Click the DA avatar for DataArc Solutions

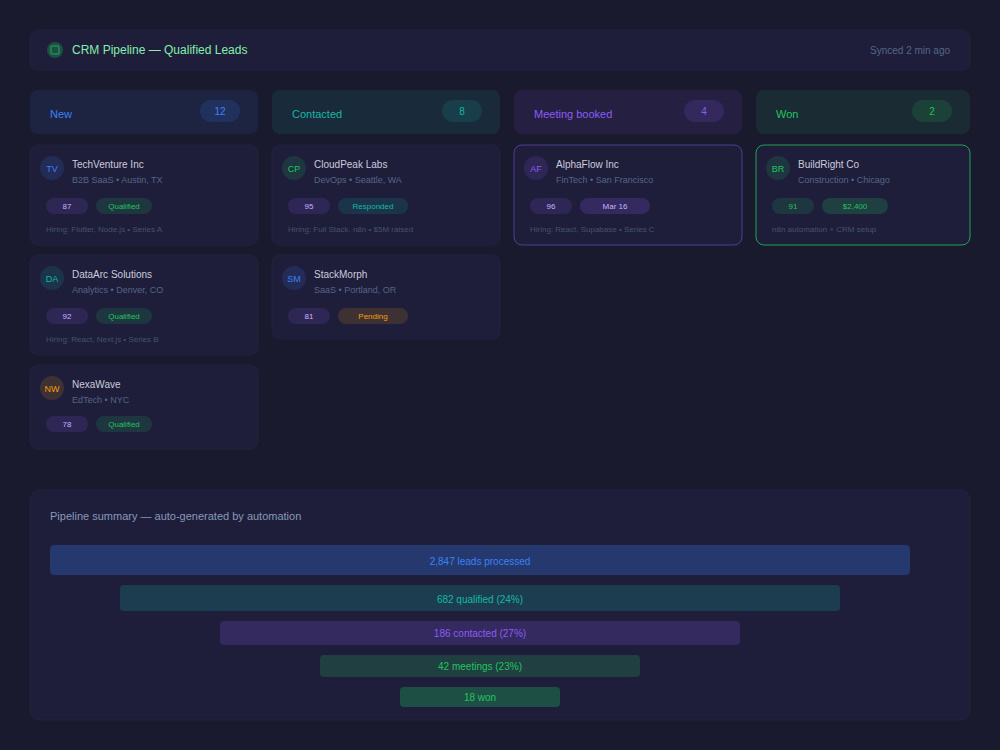click(52, 279)
